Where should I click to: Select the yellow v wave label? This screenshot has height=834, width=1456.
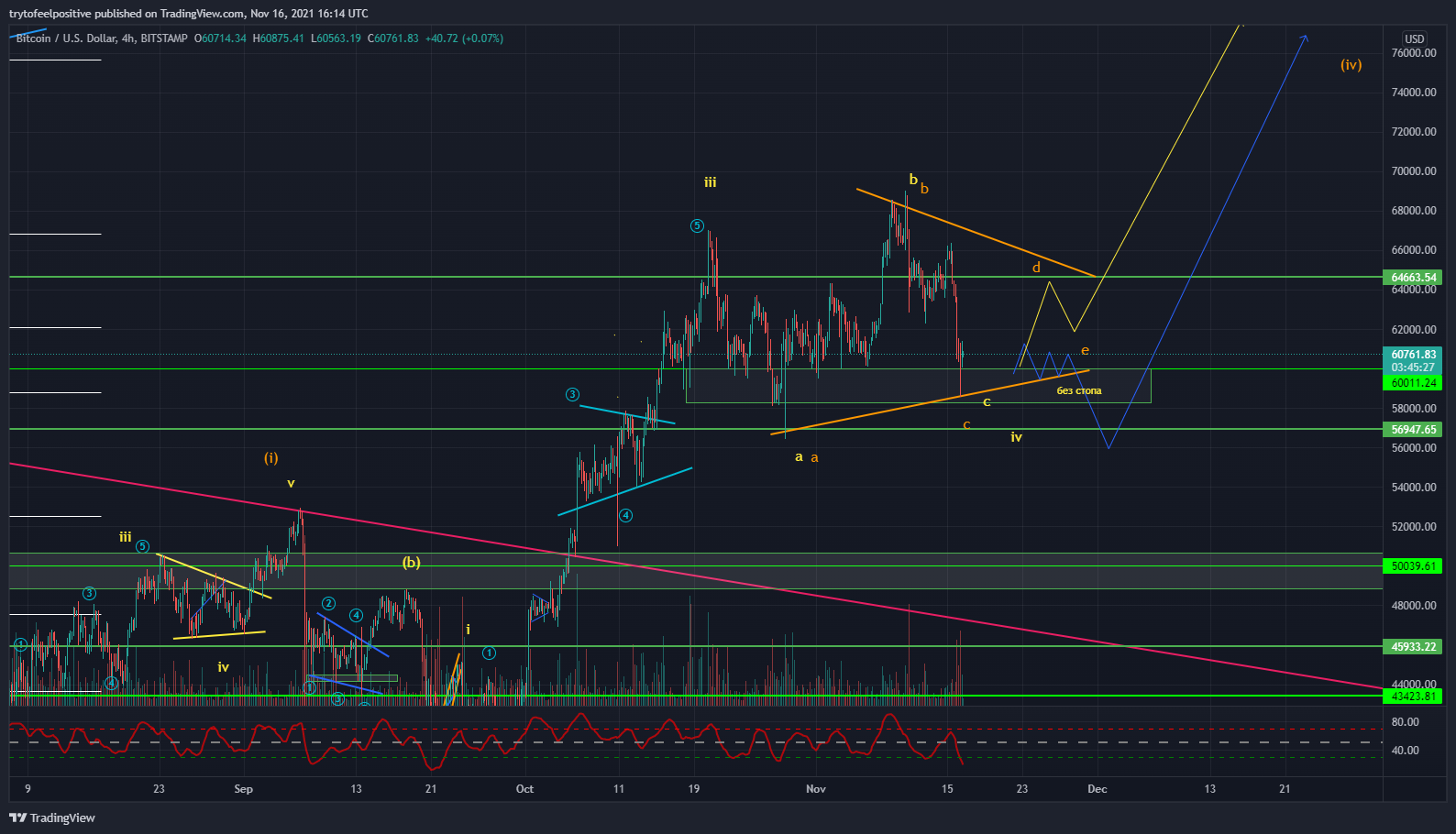click(x=291, y=483)
